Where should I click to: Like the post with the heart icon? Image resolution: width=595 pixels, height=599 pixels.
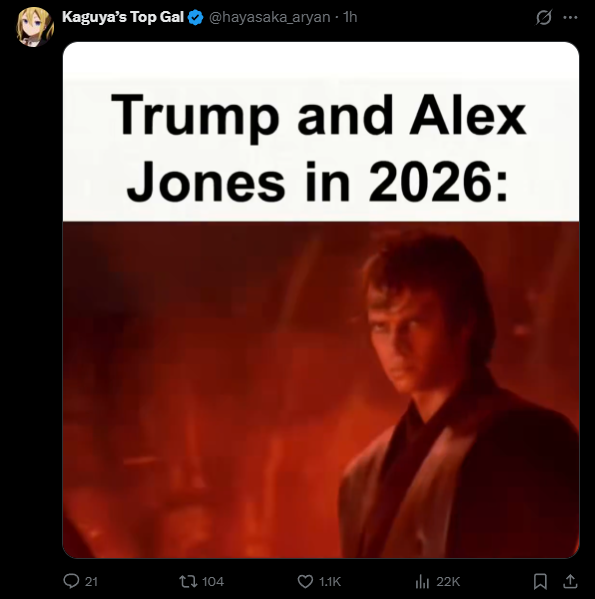click(x=305, y=581)
